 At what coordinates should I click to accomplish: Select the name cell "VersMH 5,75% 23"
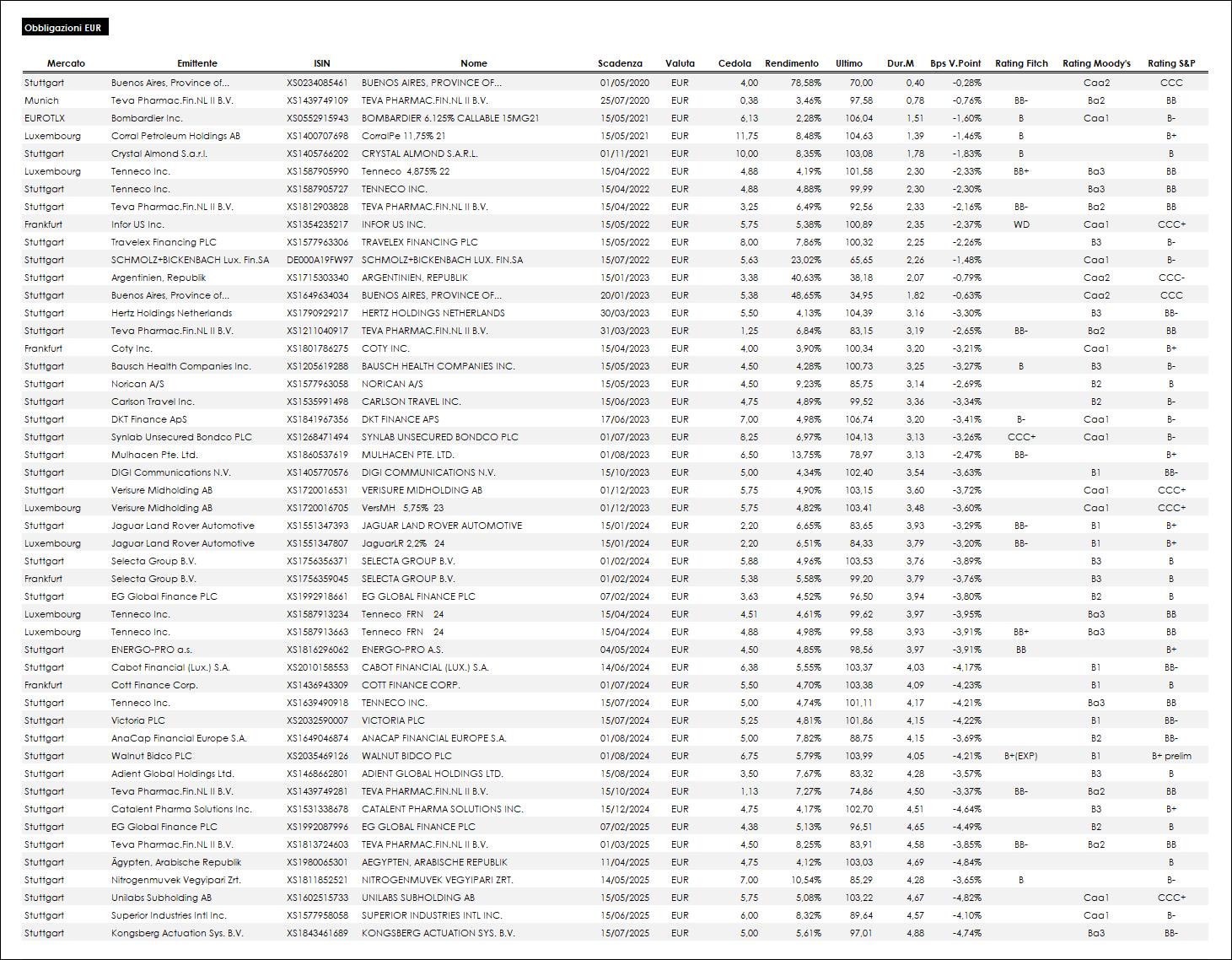coord(403,508)
